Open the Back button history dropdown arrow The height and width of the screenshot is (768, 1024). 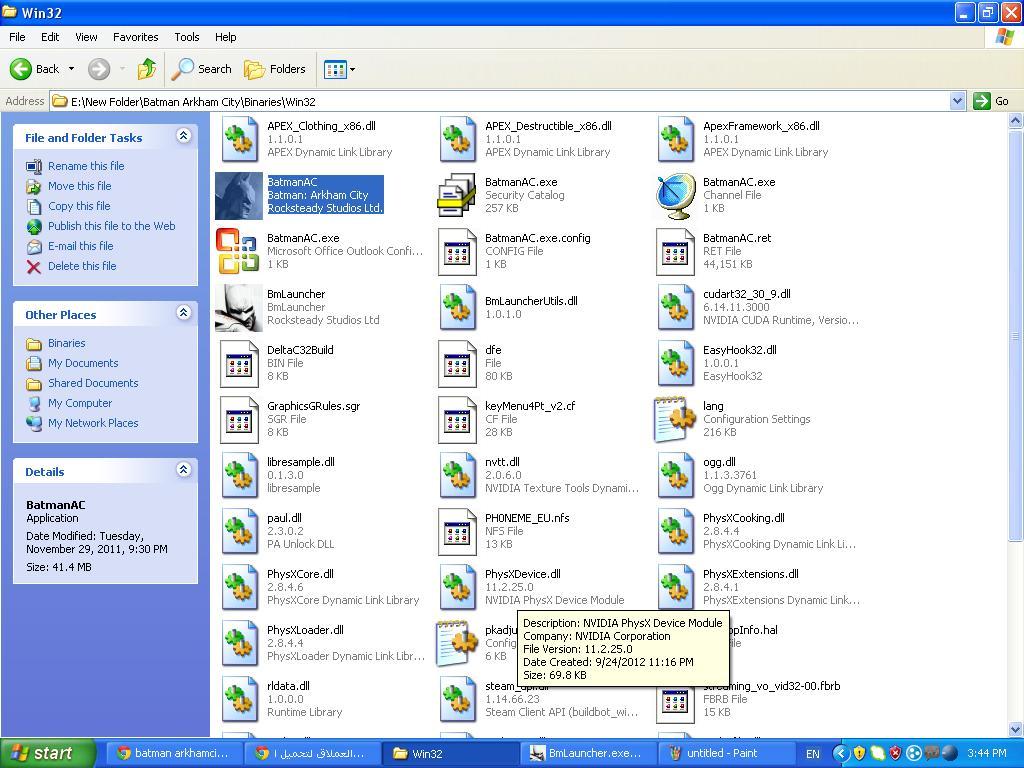click(71, 69)
